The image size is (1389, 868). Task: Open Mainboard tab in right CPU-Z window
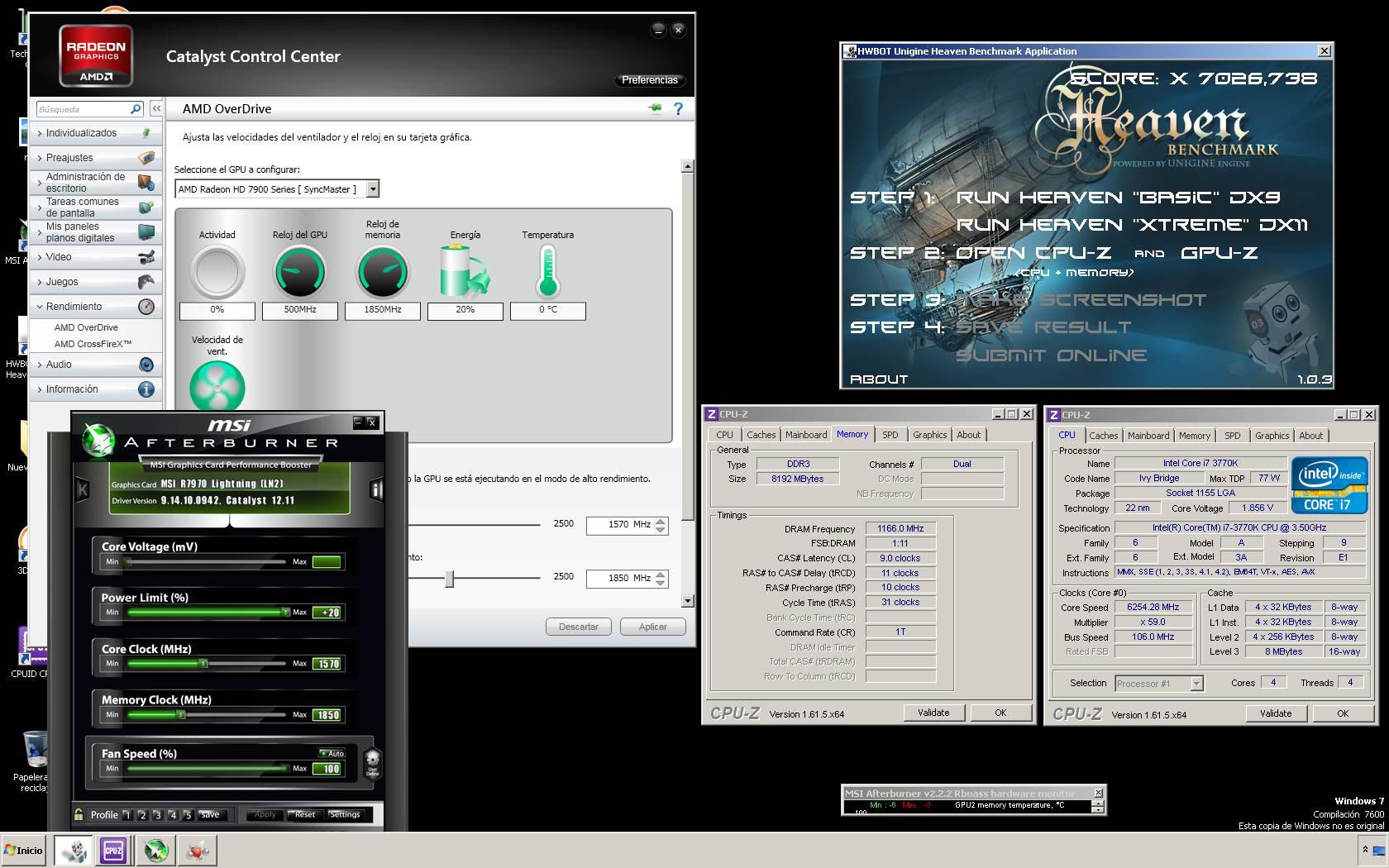tap(1148, 436)
